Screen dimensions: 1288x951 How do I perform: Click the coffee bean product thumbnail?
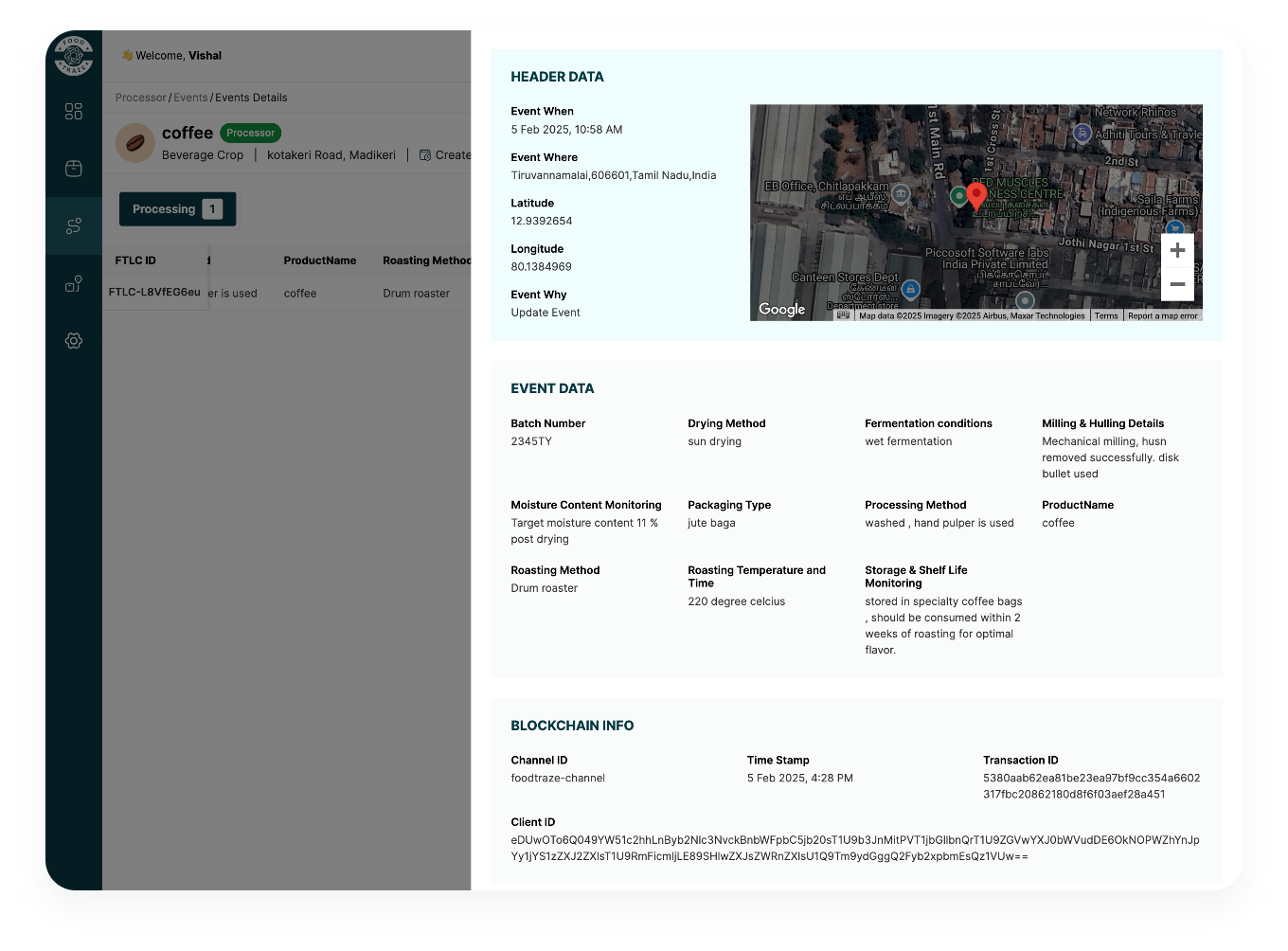tap(135, 143)
